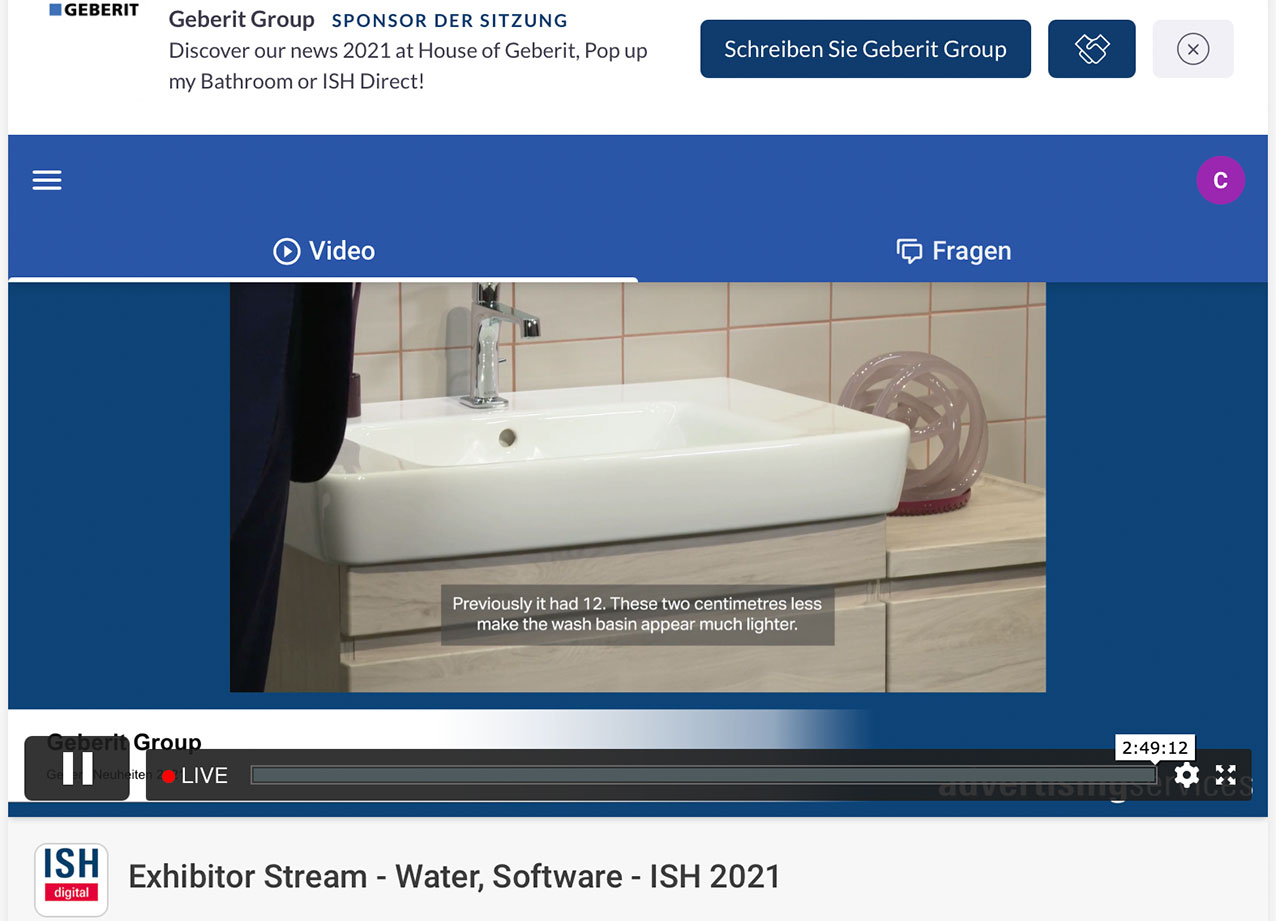
Task: Dismiss the Geberit sponsor banner
Action: tap(1192, 49)
